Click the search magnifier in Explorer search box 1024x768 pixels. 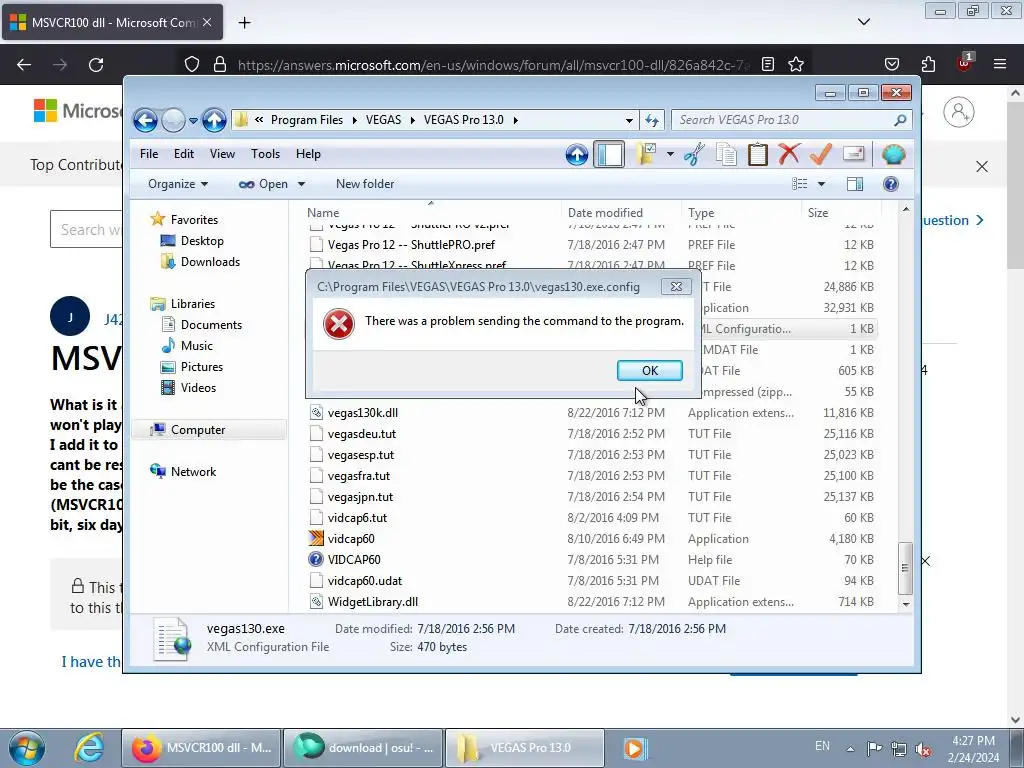tap(900, 120)
